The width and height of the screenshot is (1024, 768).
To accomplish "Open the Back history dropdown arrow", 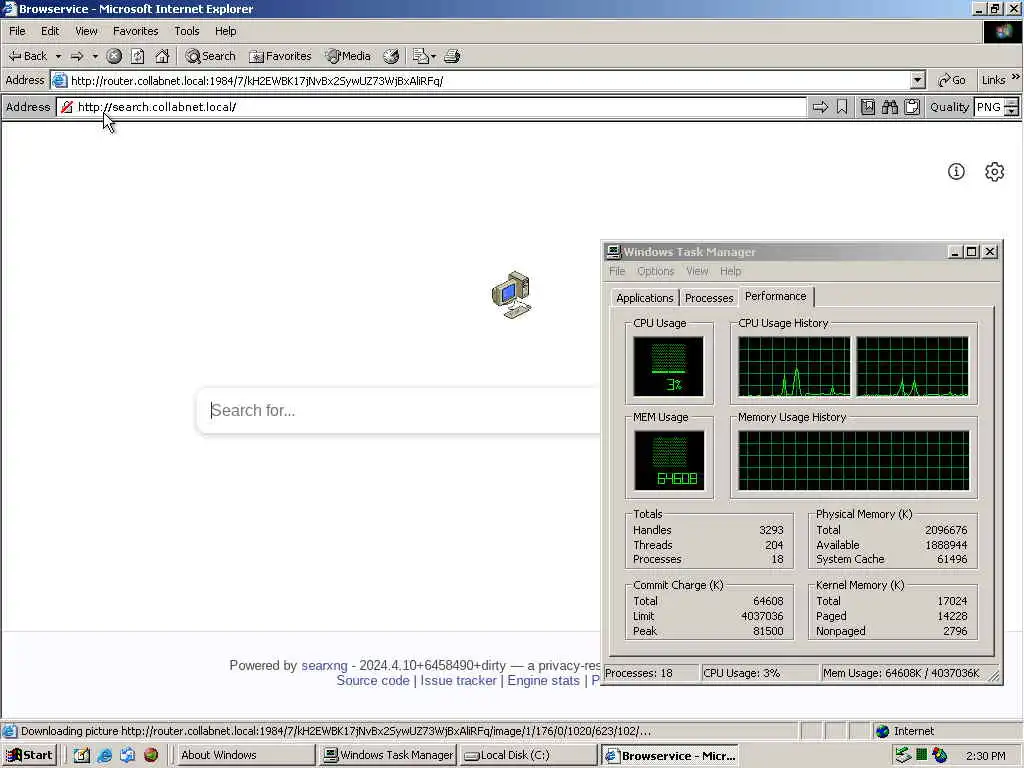I will click(58, 56).
